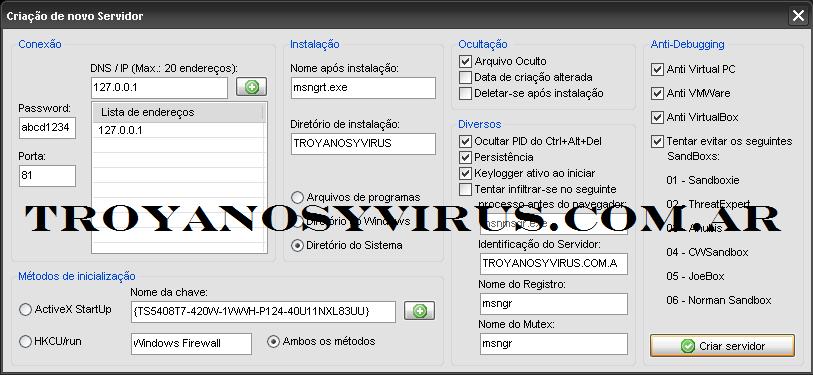Image resolution: width=813 pixels, height=375 pixels.
Task: Click the Criar servidor button
Action: click(x=722, y=346)
